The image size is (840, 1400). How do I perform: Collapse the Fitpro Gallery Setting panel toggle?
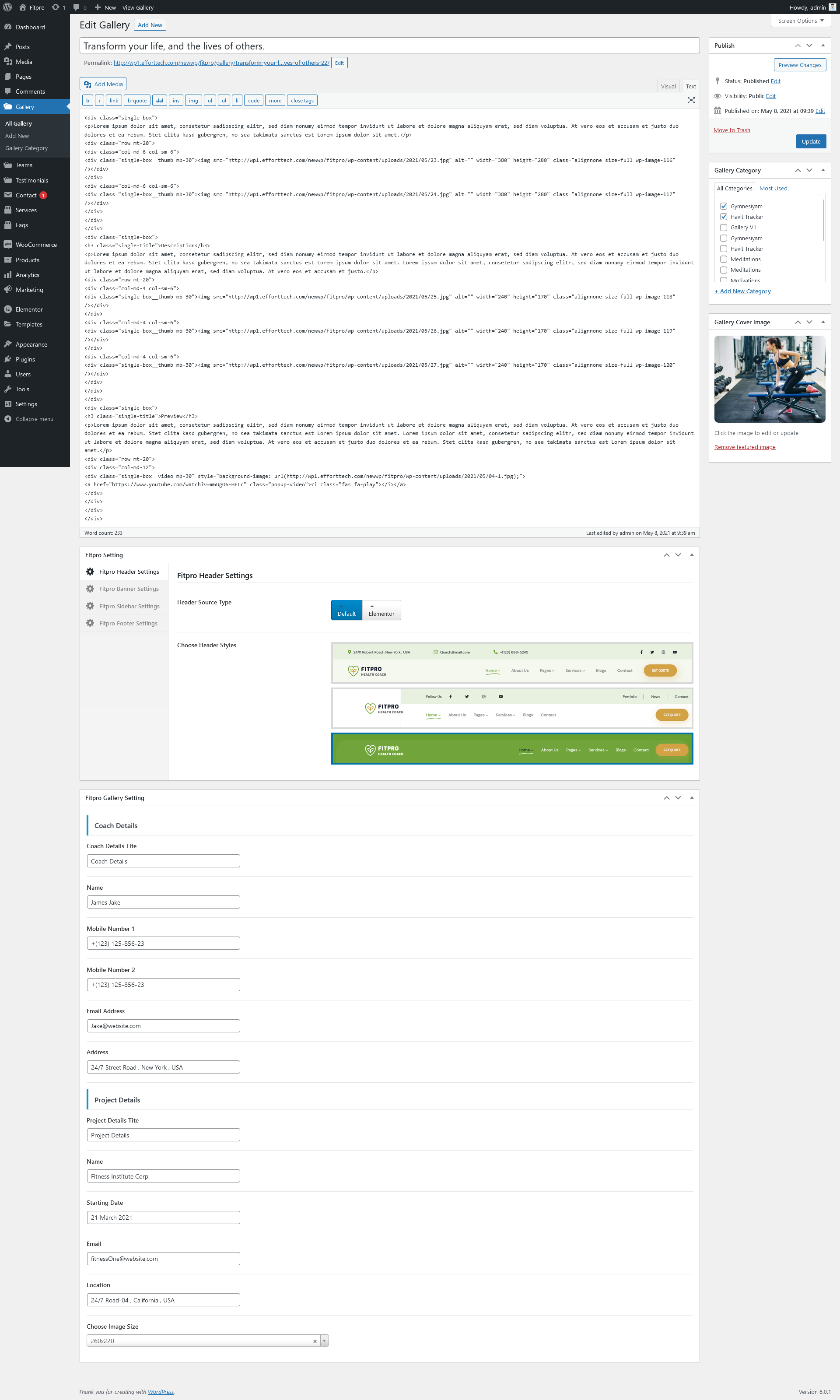pyautogui.click(x=691, y=798)
